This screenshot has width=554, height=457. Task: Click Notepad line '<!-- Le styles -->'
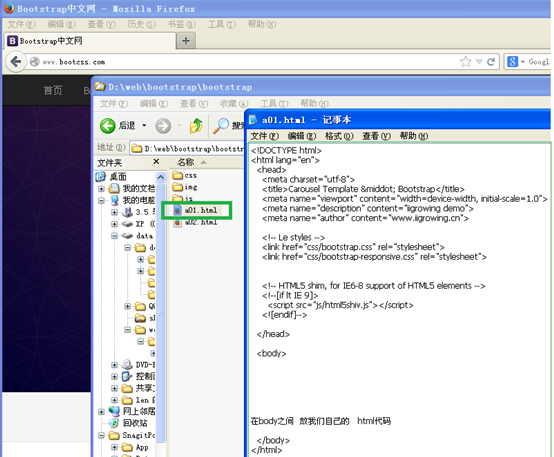pos(293,238)
